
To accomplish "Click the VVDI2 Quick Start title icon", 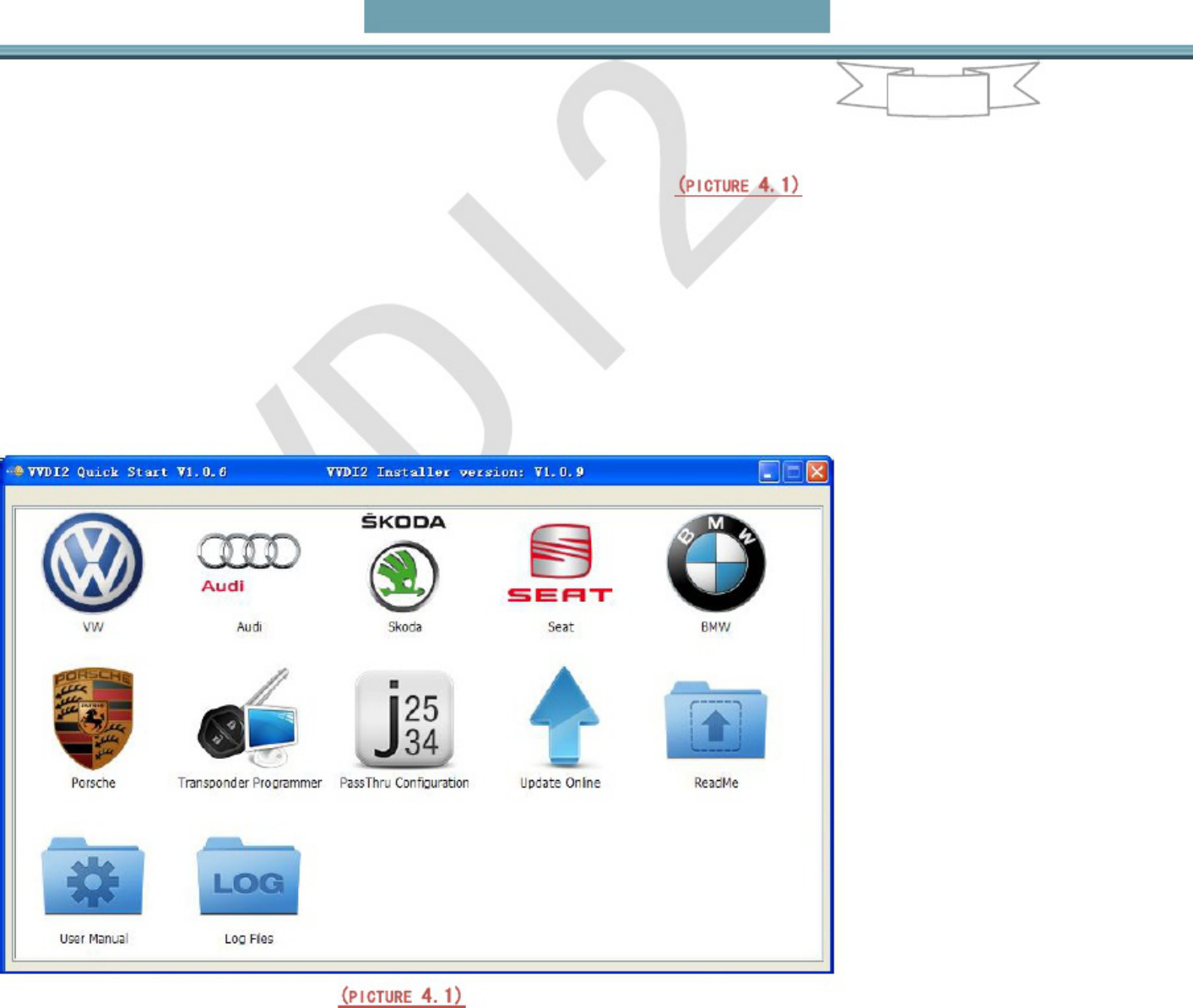I will 14,472.
